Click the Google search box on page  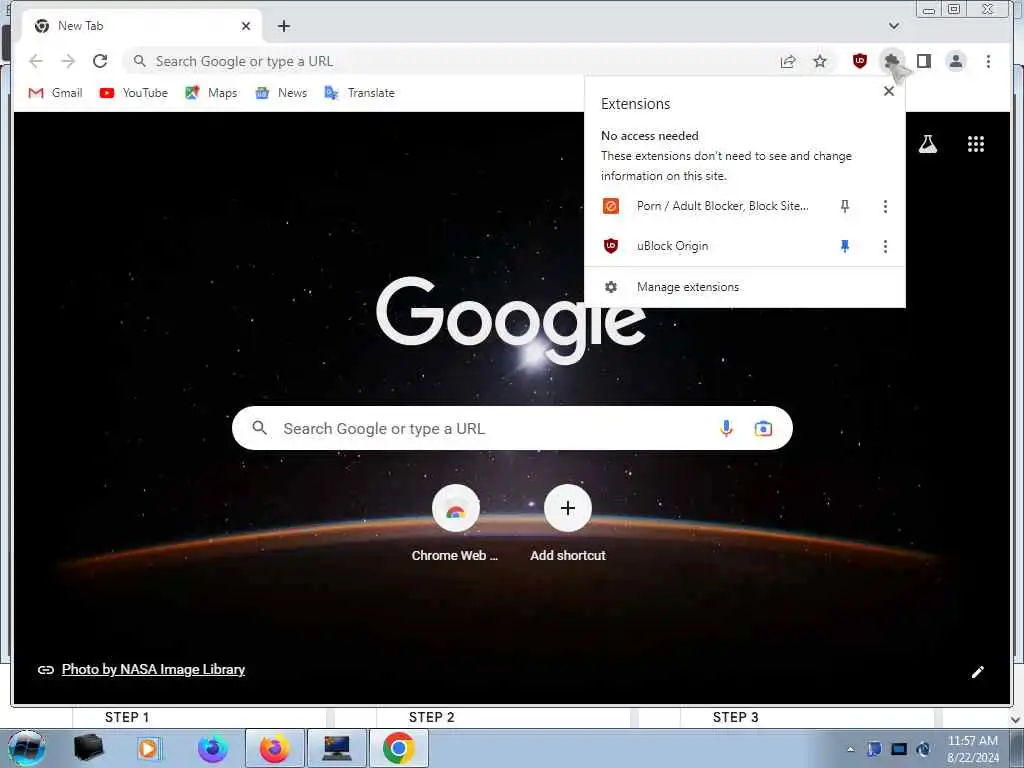pos(512,428)
